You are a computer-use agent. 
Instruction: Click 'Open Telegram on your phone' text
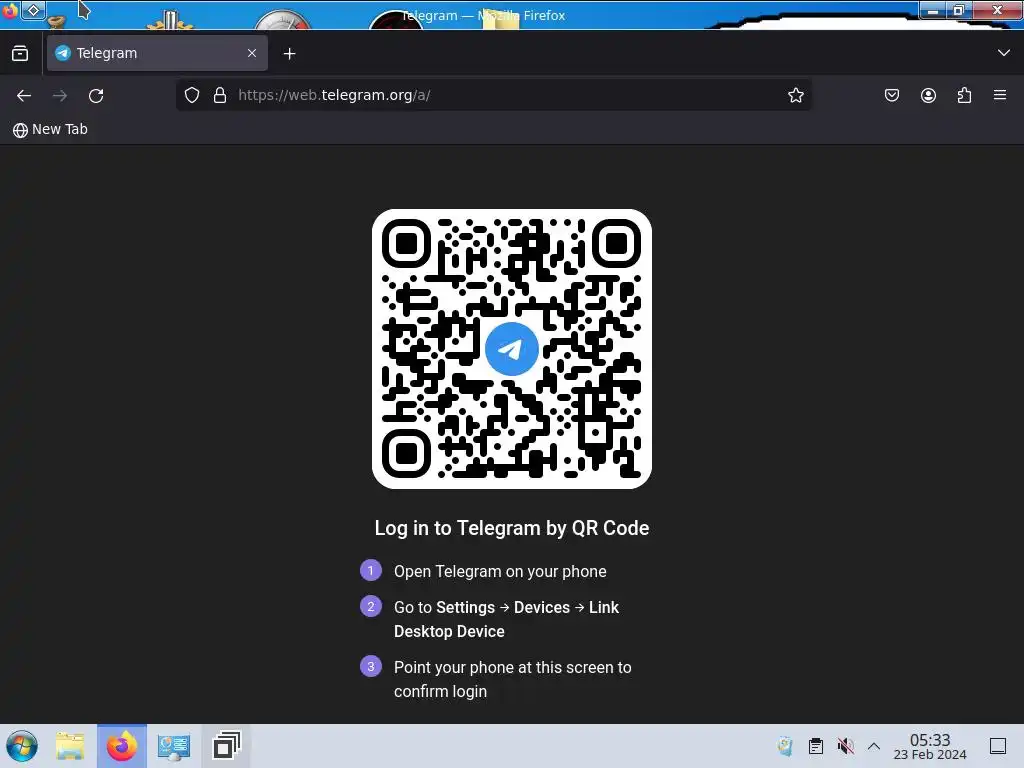[500, 571]
